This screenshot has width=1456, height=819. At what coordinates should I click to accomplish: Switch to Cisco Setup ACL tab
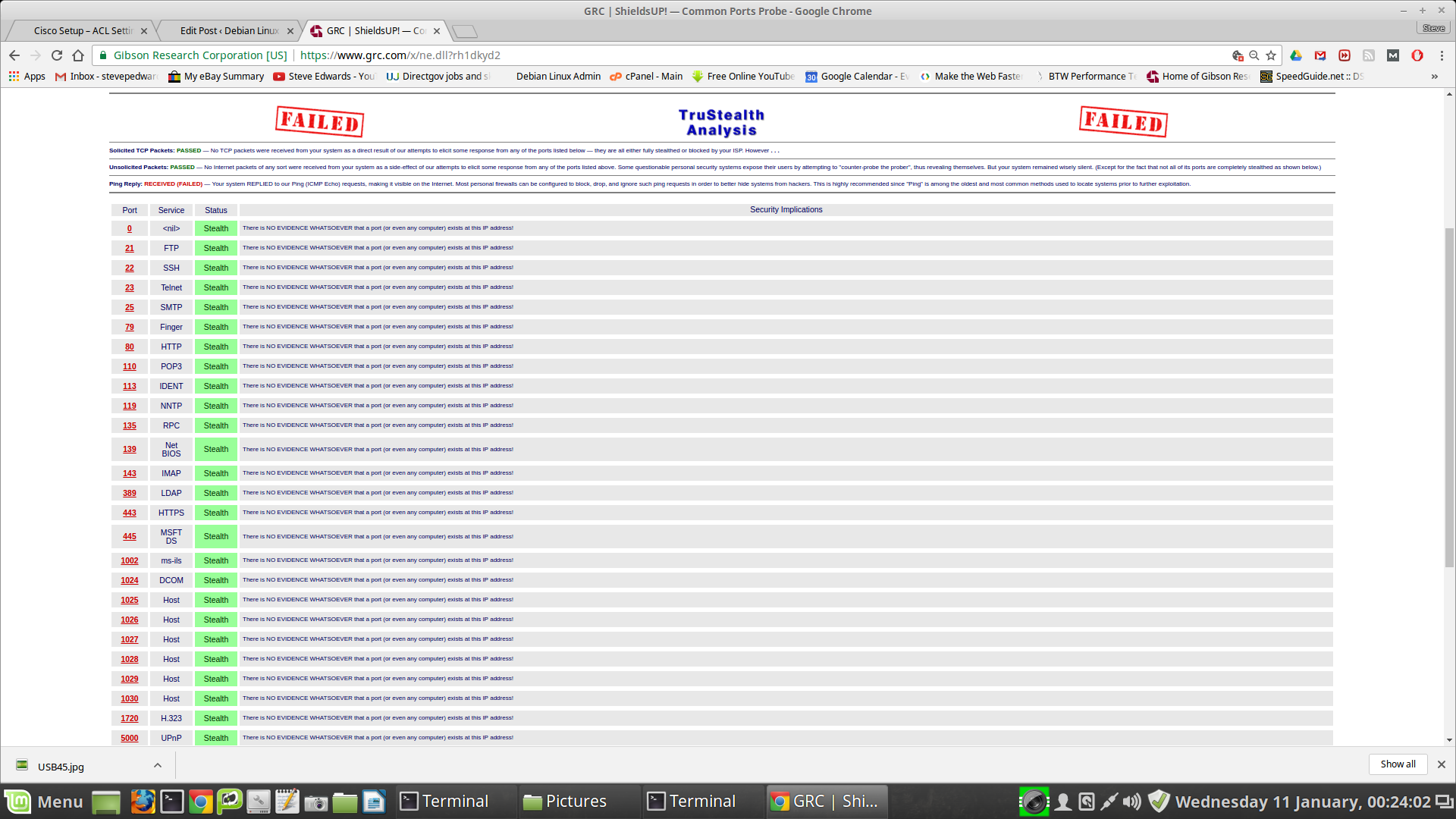pos(83,31)
